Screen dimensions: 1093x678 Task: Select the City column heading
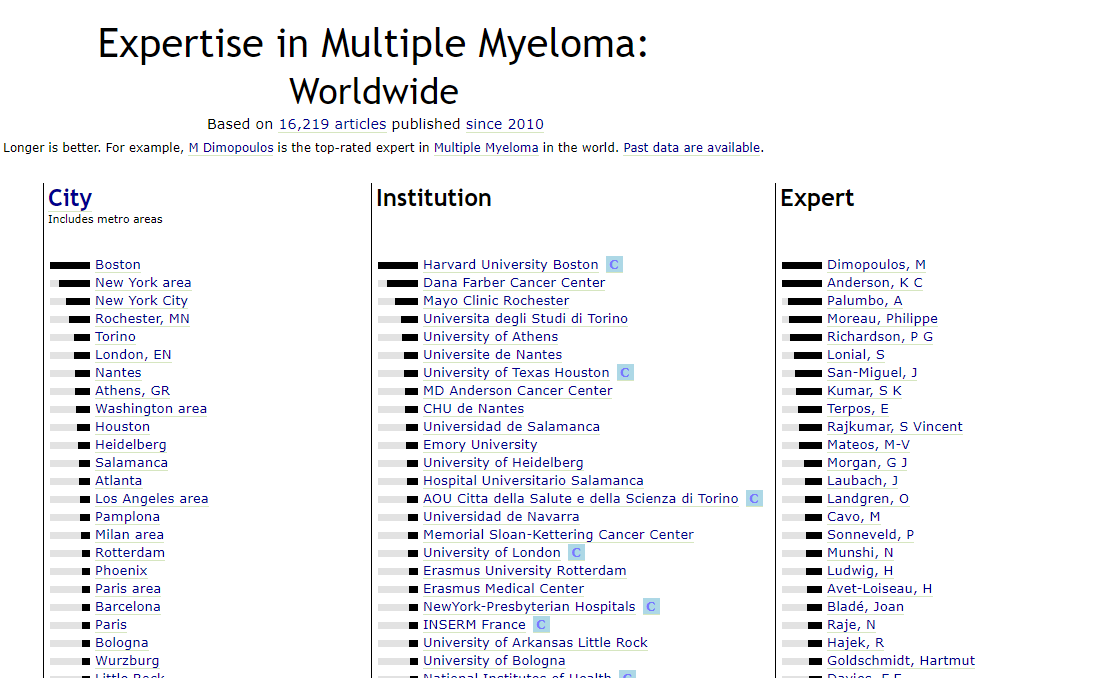point(70,198)
